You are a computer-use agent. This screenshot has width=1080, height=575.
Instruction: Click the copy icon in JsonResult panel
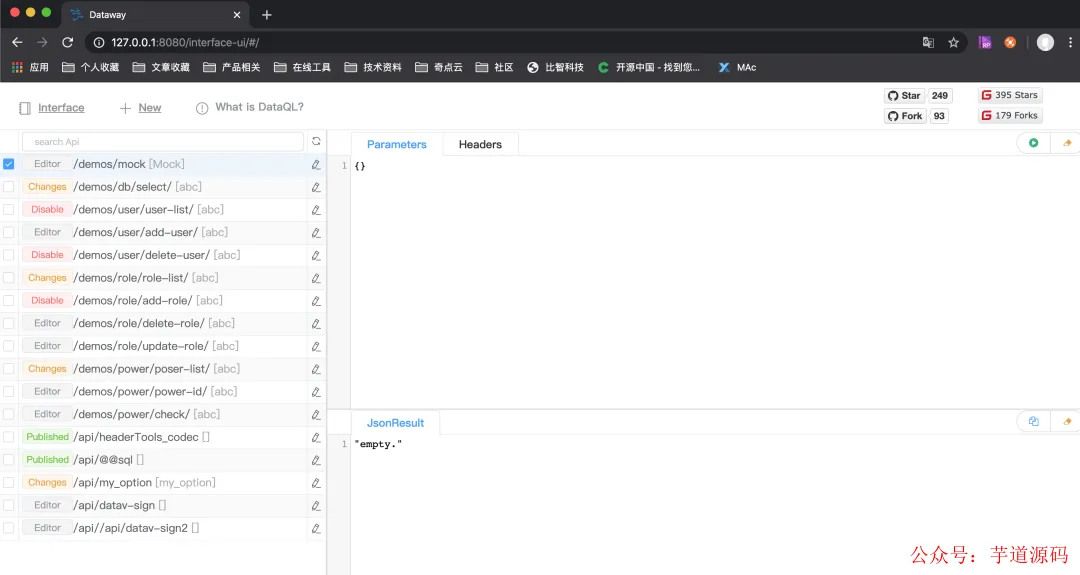tap(1033, 421)
